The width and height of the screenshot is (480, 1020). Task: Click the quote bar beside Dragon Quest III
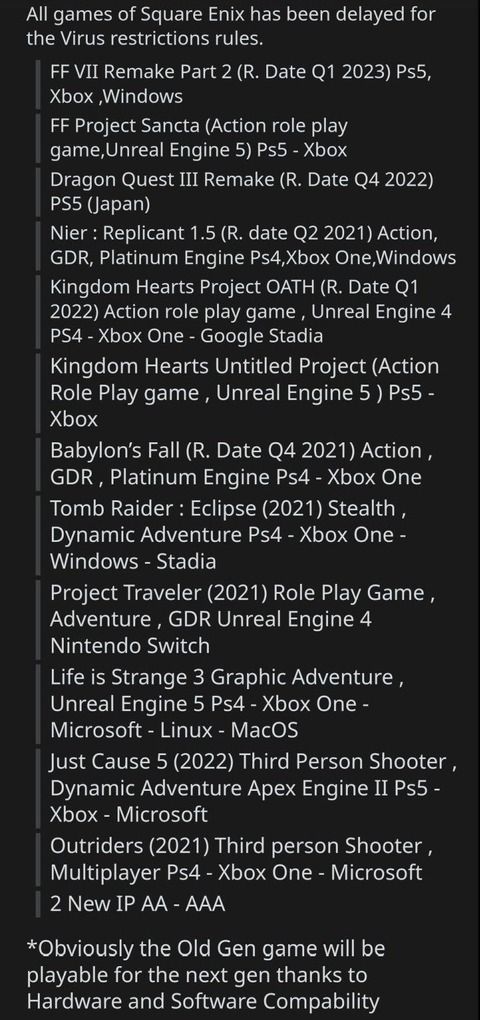(x=38, y=192)
